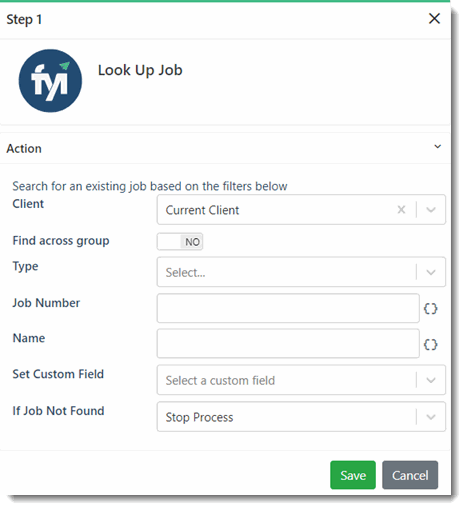Open merge field picker for Job Number
The width and height of the screenshot is (466, 510).
point(430,308)
